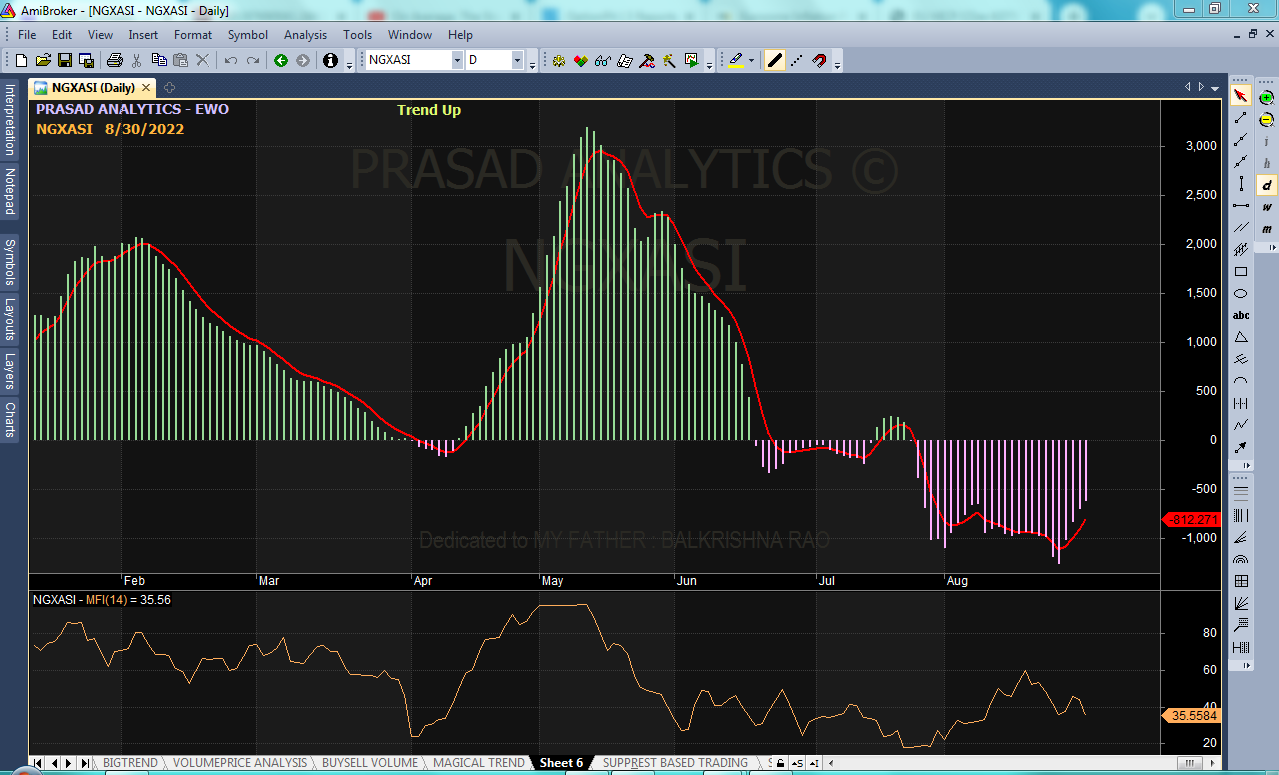Viewport: 1279px width, 775px height.
Task: Open the Format menu
Action: click(x=193, y=35)
